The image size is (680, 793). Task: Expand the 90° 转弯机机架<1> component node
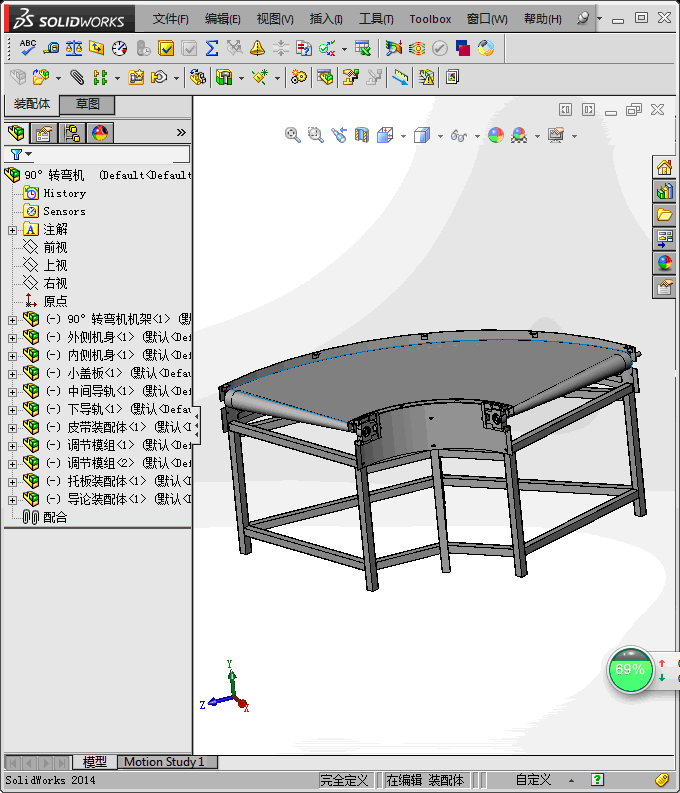12,320
